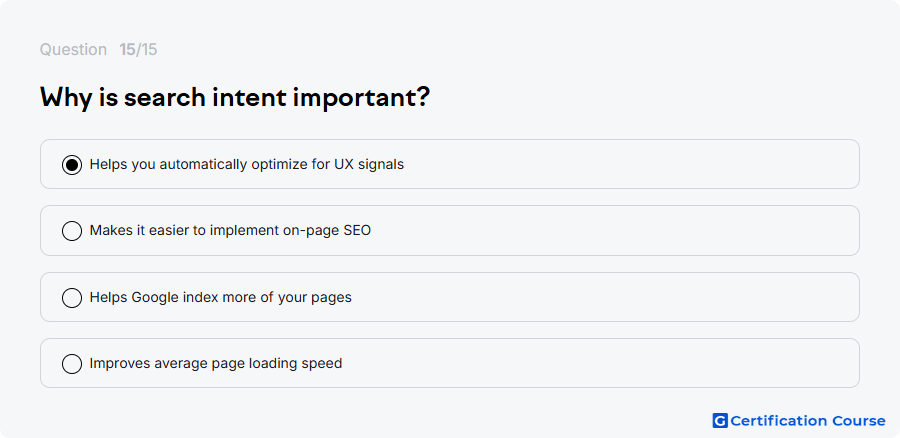Image resolution: width=900 pixels, height=438 pixels.
Task: Choose the radio for on-page SEO answer
Action: tap(72, 231)
